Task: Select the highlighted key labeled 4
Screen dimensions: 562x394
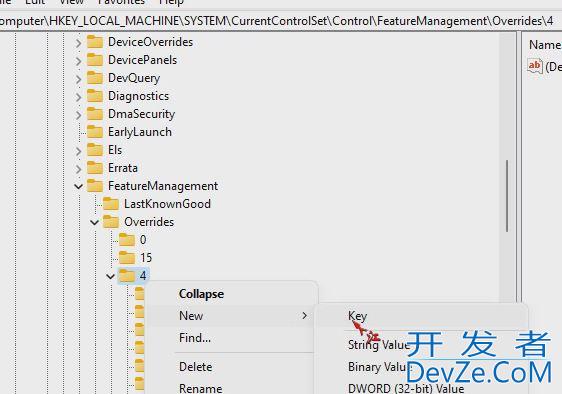Action: 143,276
